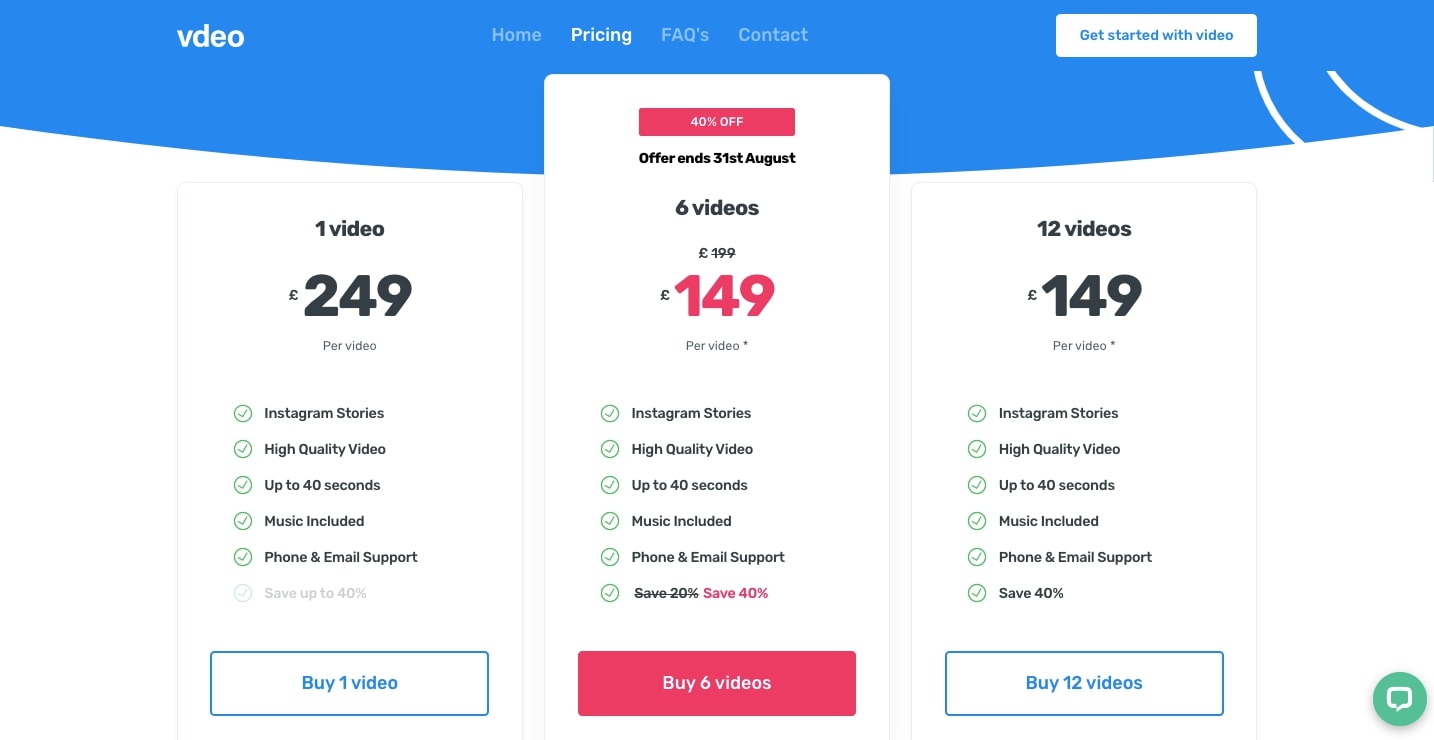Open the live chat widget

1399,698
